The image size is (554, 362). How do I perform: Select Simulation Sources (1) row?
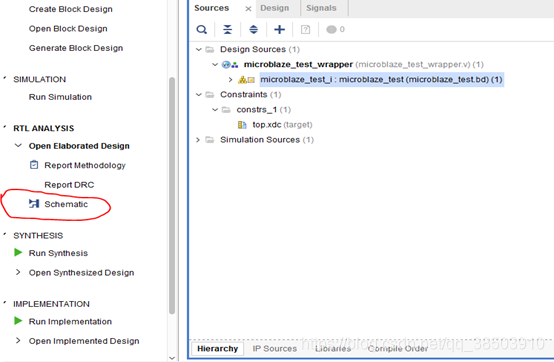pos(267,140)
